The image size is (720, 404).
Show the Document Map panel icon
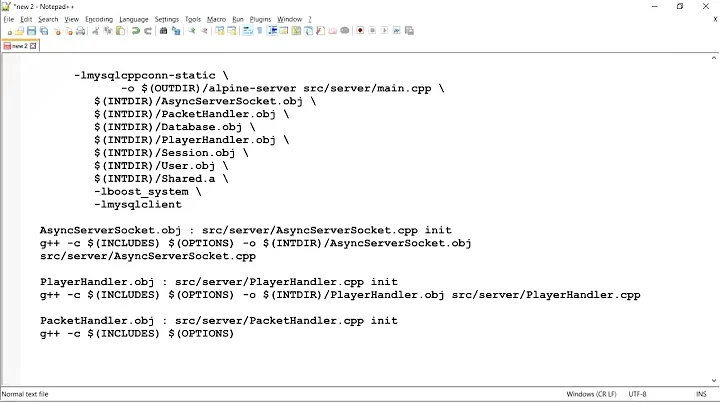tap(296, 31)
